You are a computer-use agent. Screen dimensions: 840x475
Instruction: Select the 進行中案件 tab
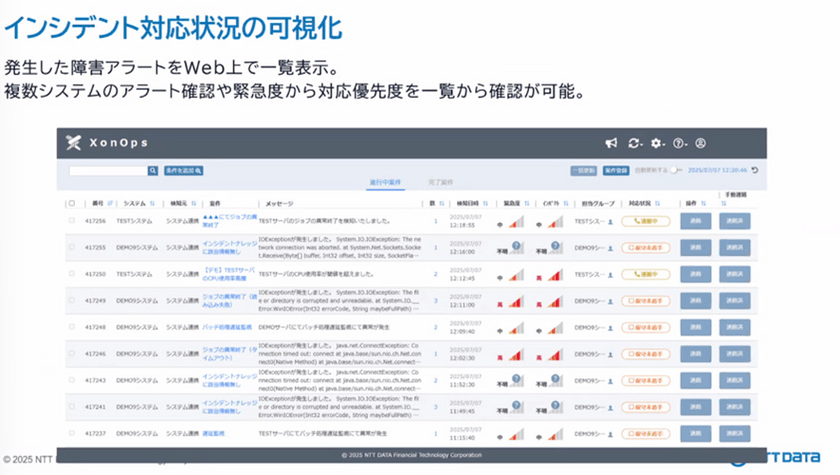[x=384, y=184]
